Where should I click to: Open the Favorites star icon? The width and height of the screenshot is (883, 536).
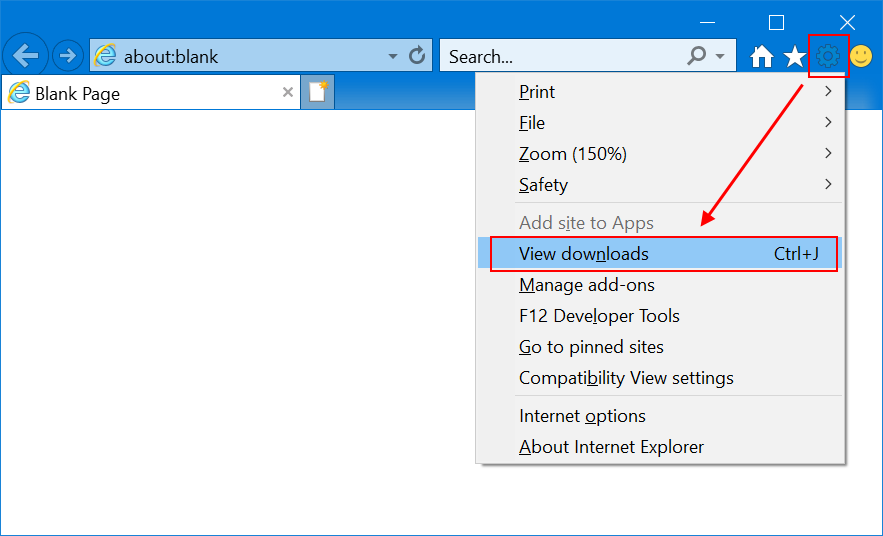795,56
